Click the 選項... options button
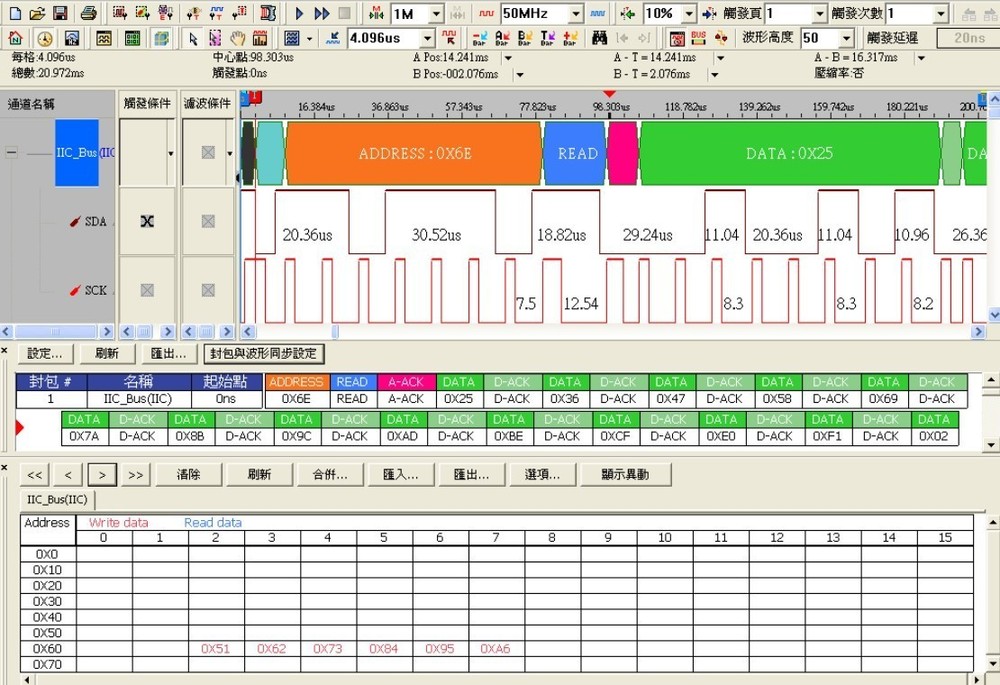 click(x=542, y=475)
